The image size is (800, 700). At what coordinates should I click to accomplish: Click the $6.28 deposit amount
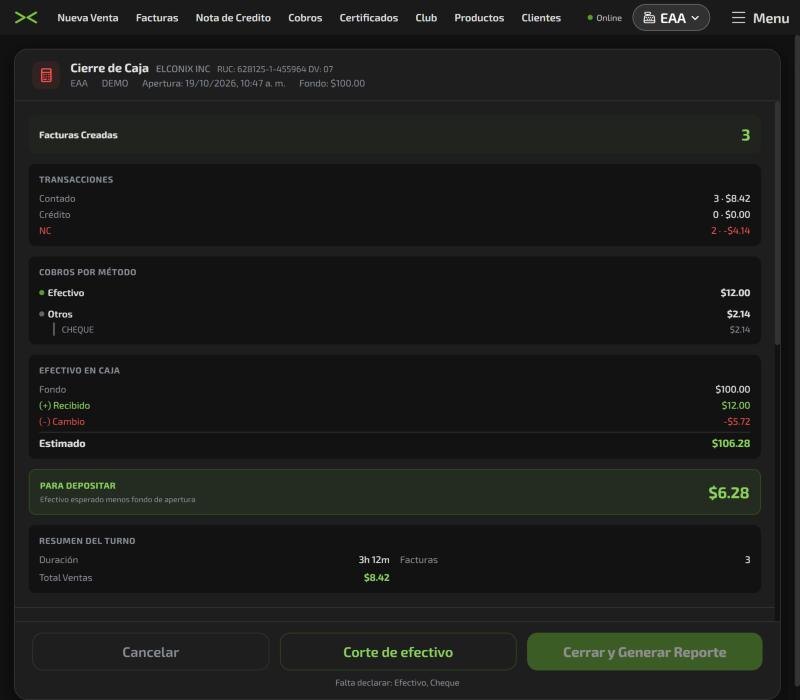(729, 492)
